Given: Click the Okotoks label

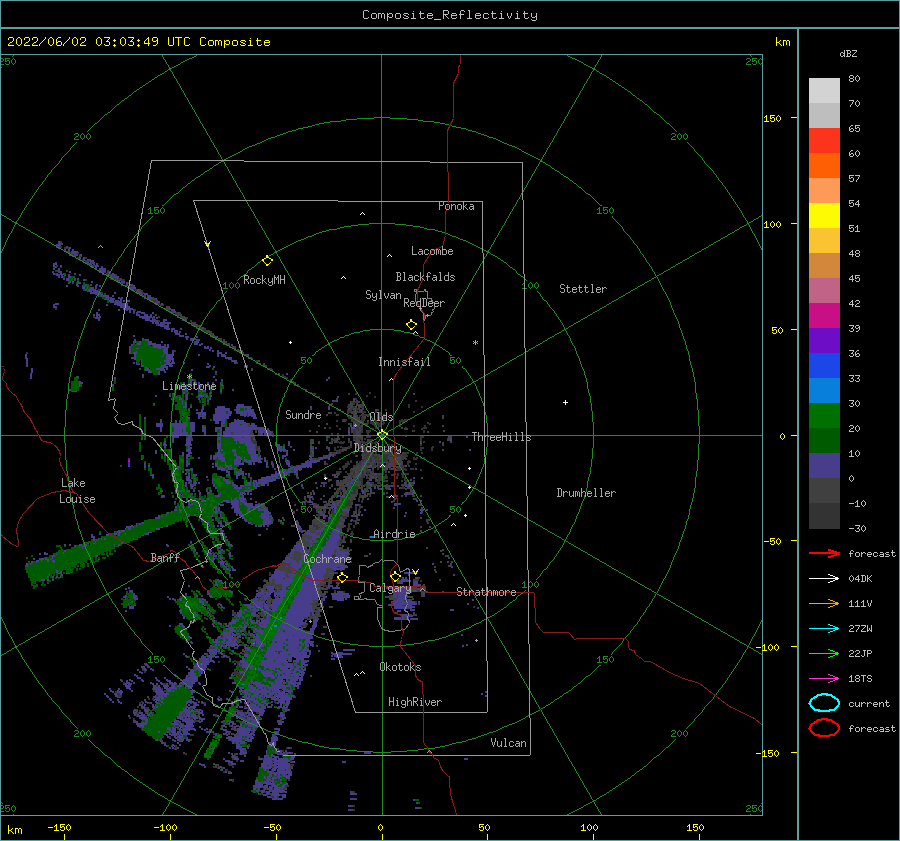Looking at the screenshot, I should click(400, 667).
